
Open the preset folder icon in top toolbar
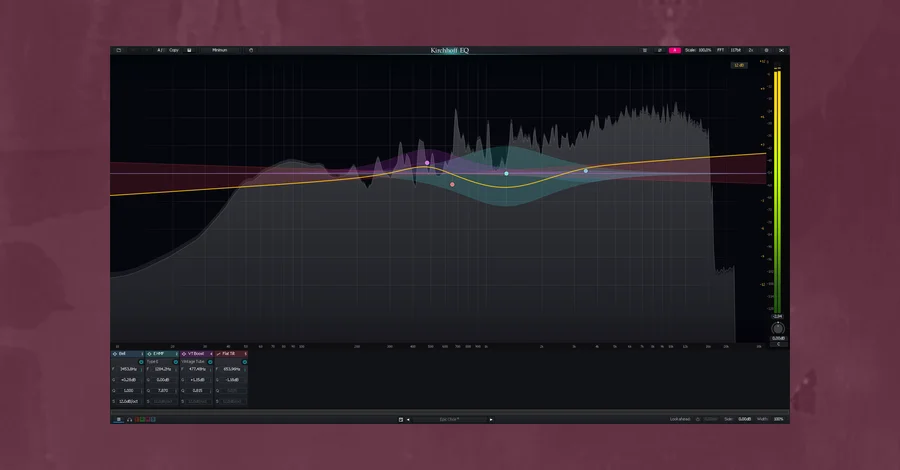119,50
